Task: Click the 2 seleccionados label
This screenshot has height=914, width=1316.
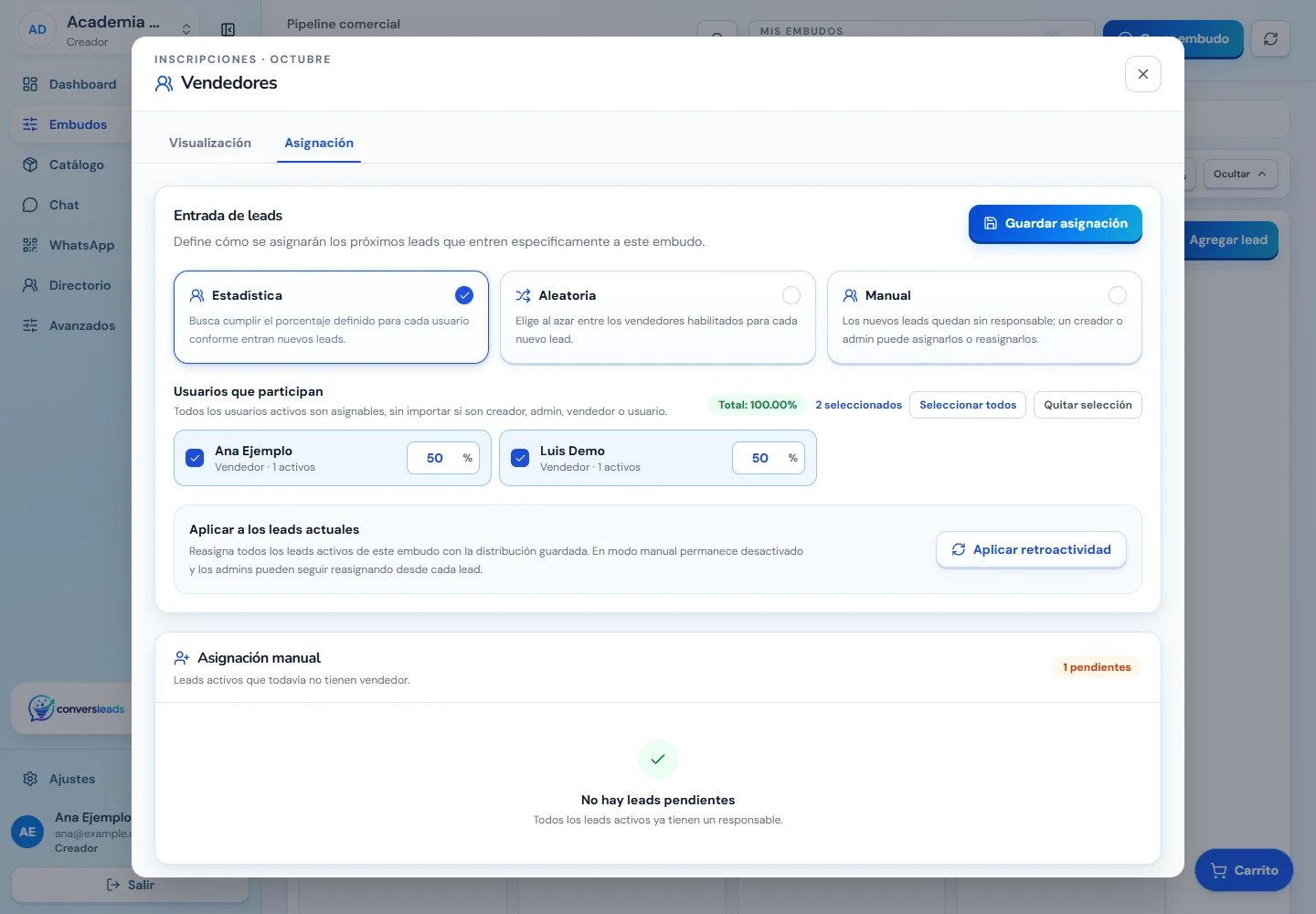Action: coord(859,405)
